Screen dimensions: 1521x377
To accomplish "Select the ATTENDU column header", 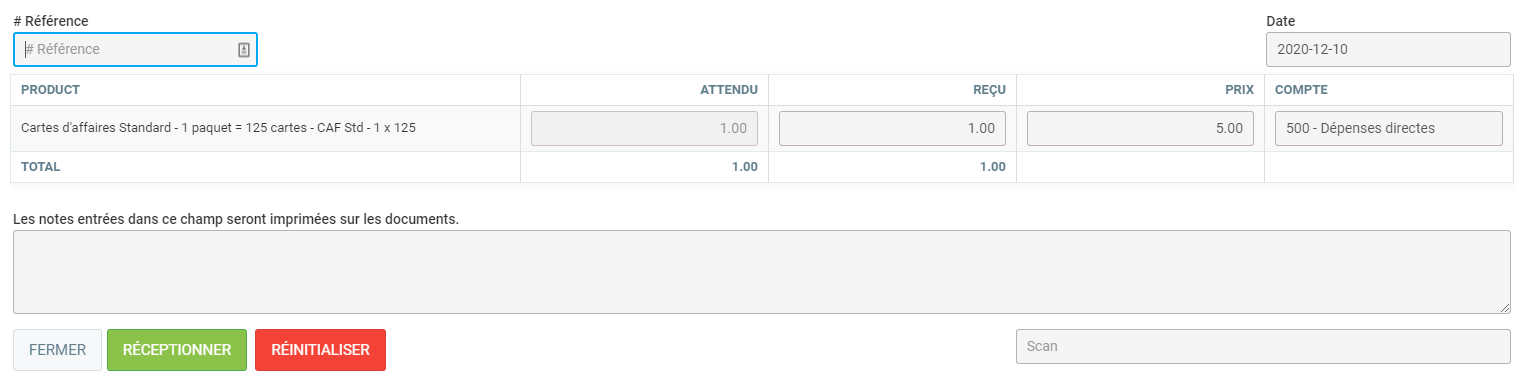I will pos(728,90).
